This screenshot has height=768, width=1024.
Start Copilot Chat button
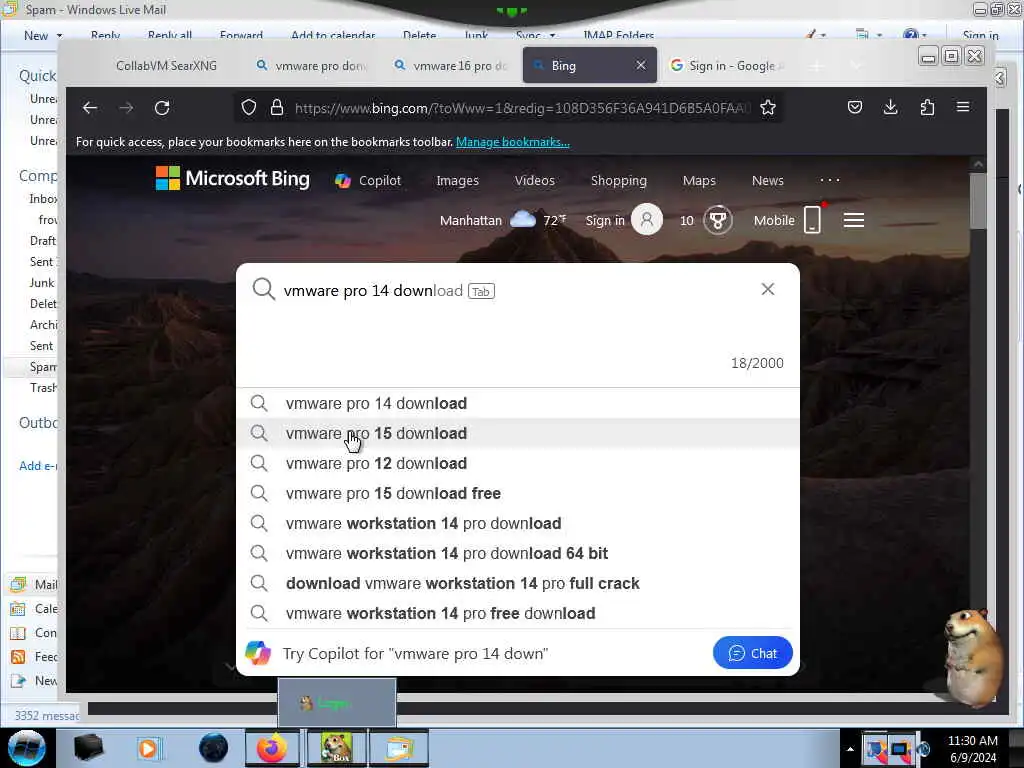(752, 653)
